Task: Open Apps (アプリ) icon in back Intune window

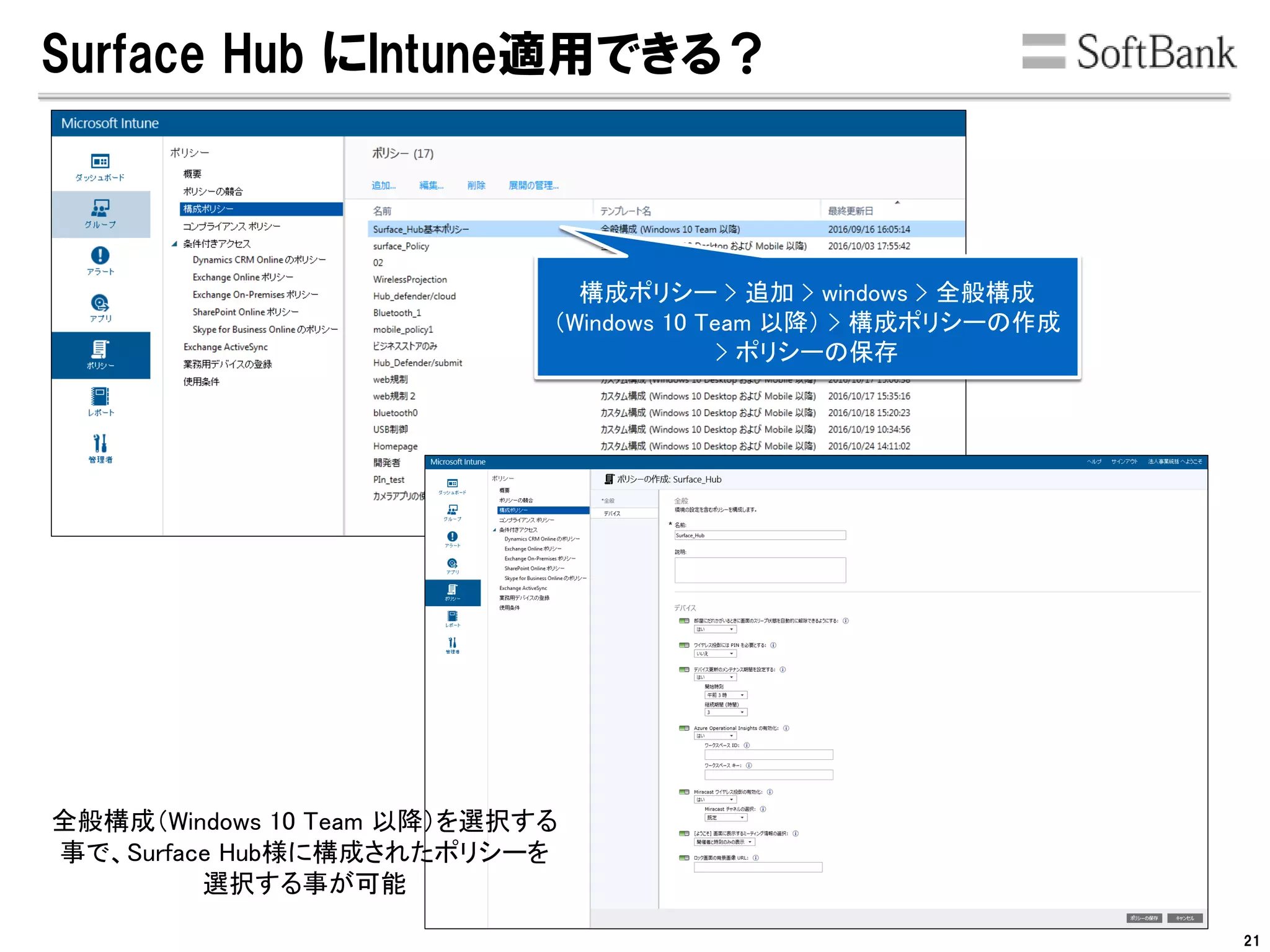Action: 100,308
